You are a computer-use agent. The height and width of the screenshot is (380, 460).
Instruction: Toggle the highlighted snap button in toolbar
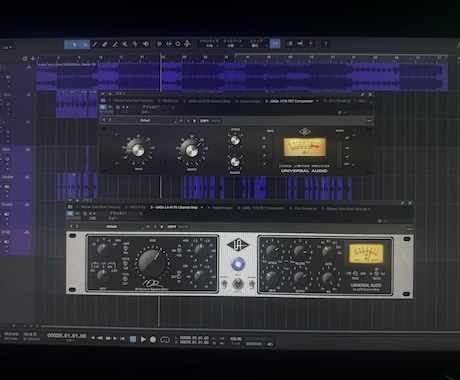click(275, 43)
